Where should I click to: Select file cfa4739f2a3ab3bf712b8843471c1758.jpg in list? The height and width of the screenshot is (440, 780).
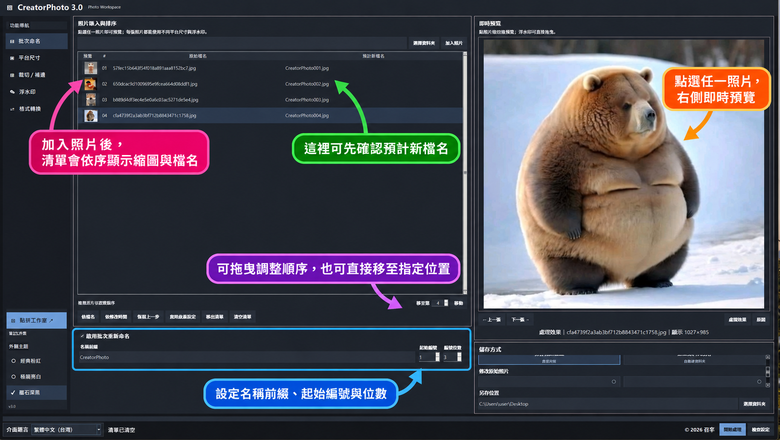pos(154,116)
